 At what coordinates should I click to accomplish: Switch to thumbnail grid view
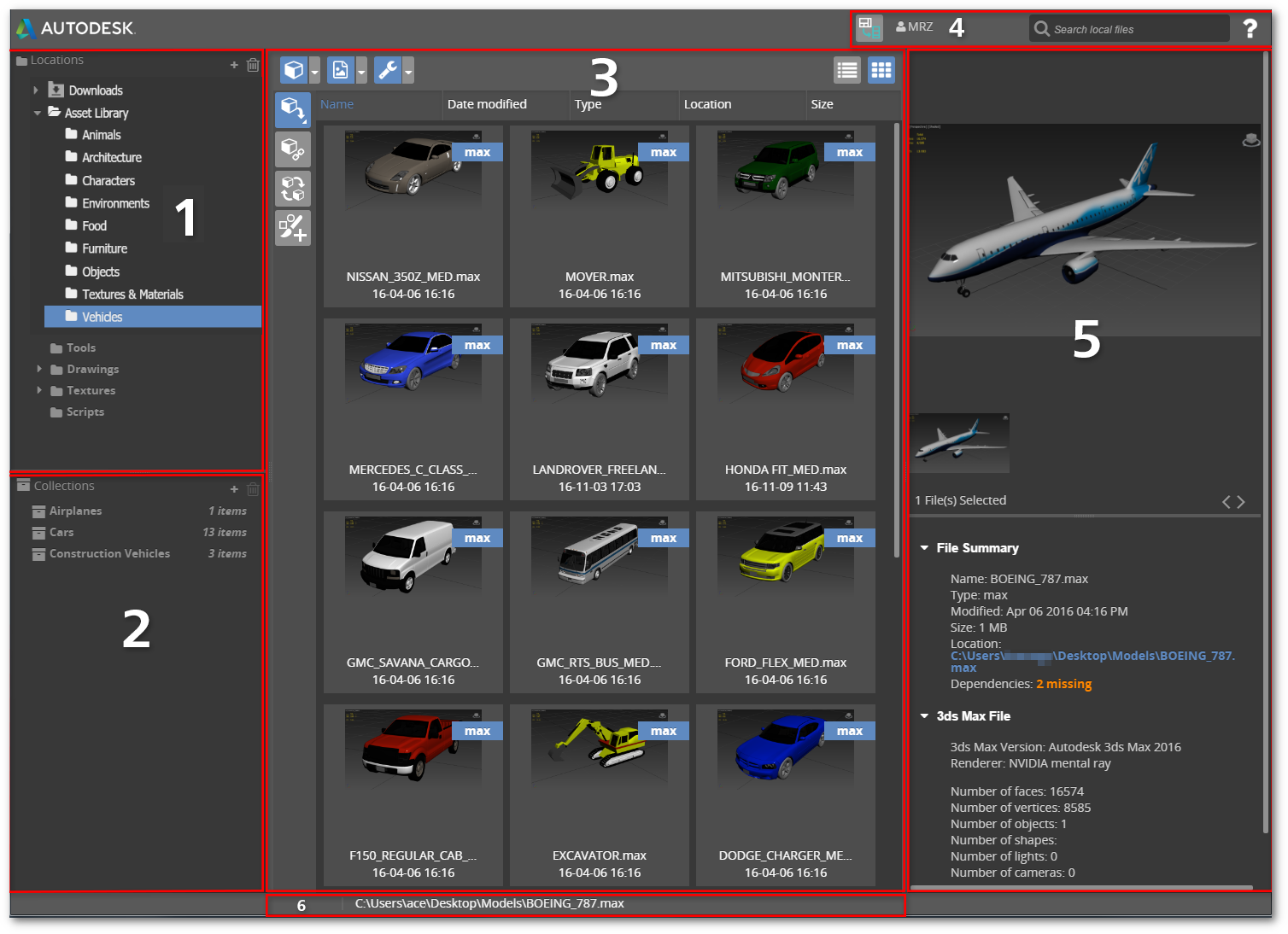(x=881, y=70)
